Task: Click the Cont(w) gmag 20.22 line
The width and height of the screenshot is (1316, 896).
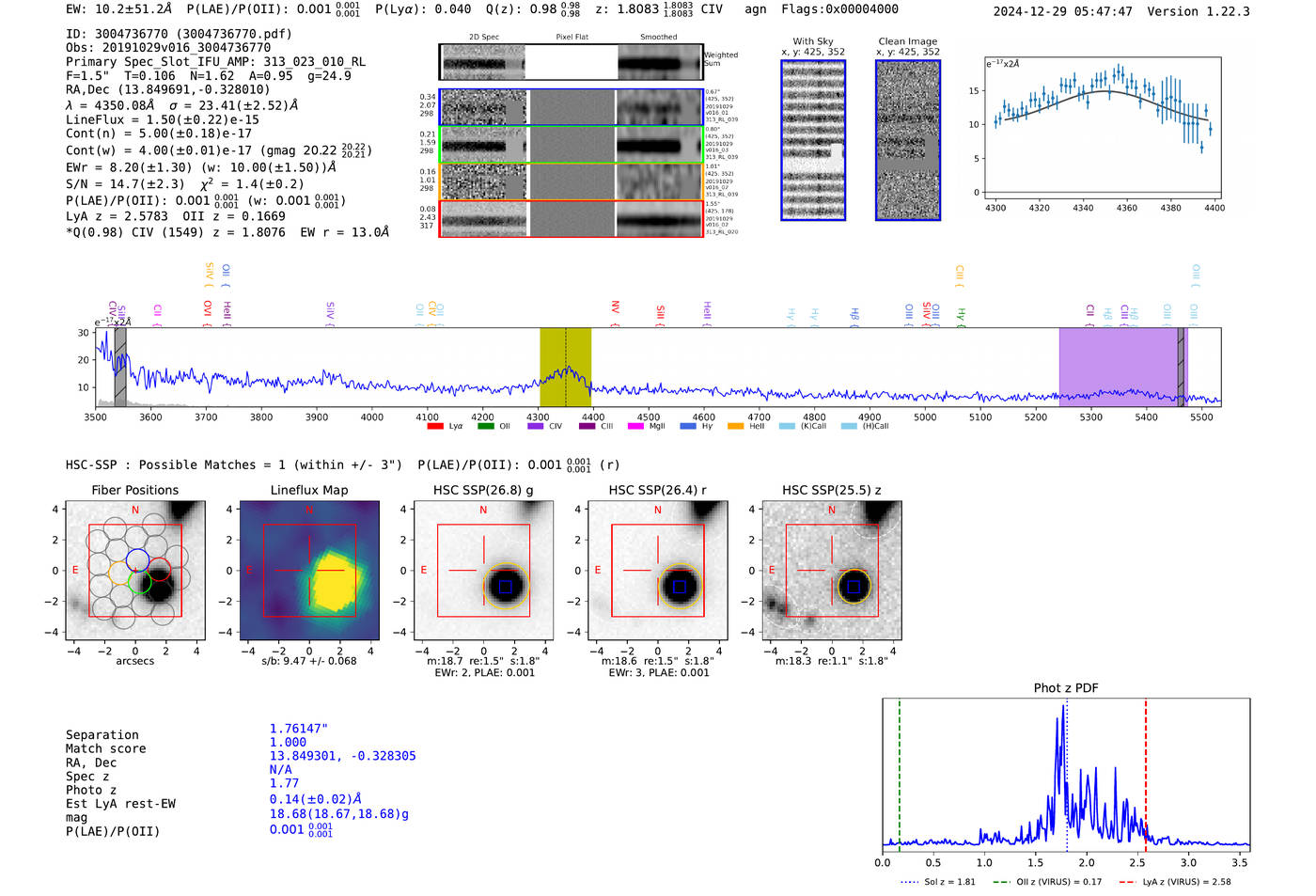Action: tap(219, 149)
